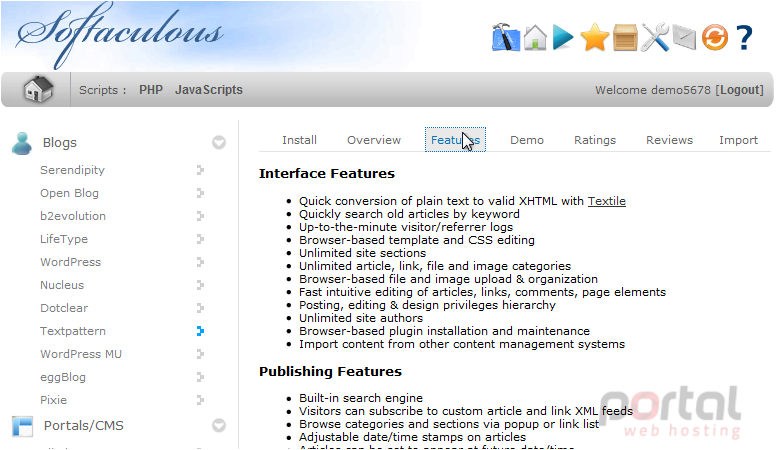This screenshot has height=450, width=776.
Task: Open ratings with gold star icon
Action: pos(594,38)
